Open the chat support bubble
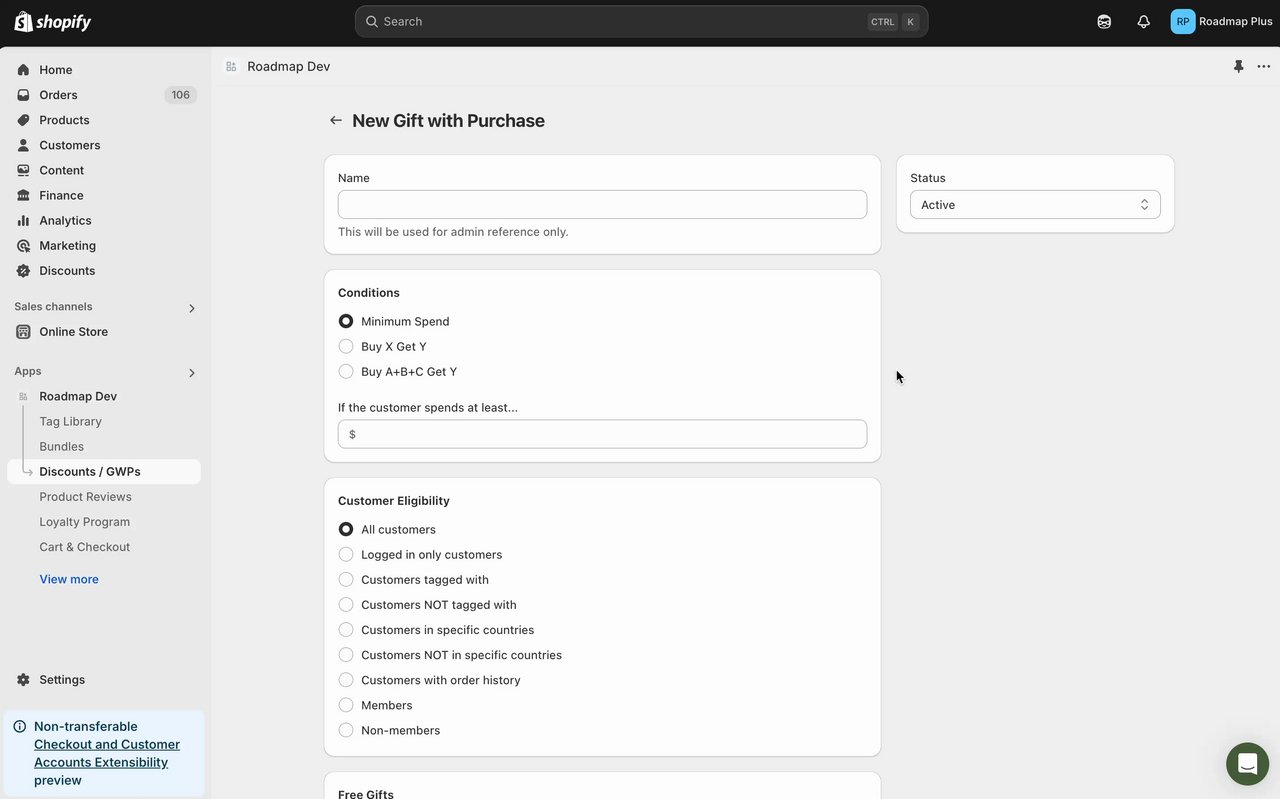Screen dimensions: 1280x799 1247,764
